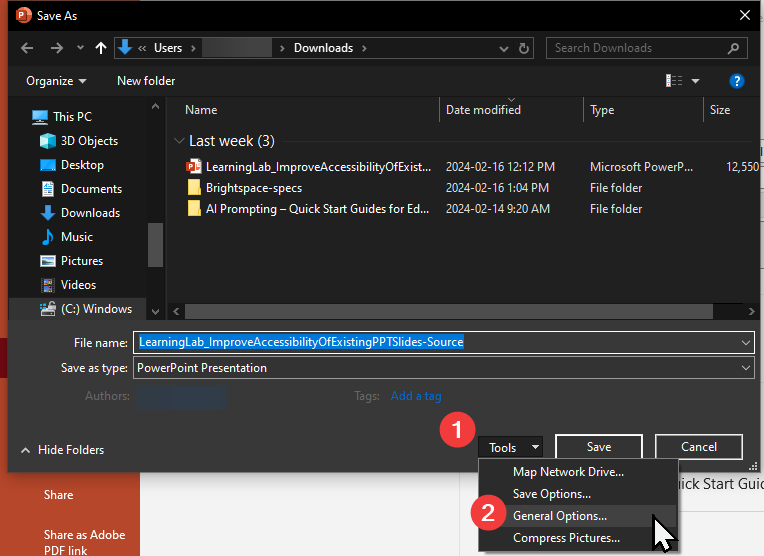The width and height of the screenshot is (764, 556).
Task: Click the search magnifier icon
Action: [734, 48]
